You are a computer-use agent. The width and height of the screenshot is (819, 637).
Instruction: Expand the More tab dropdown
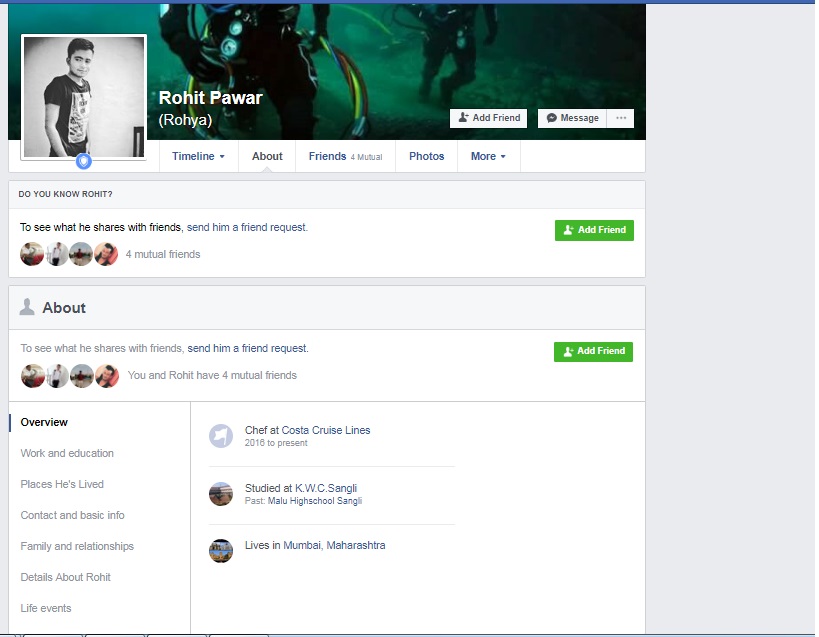point(488,156)
